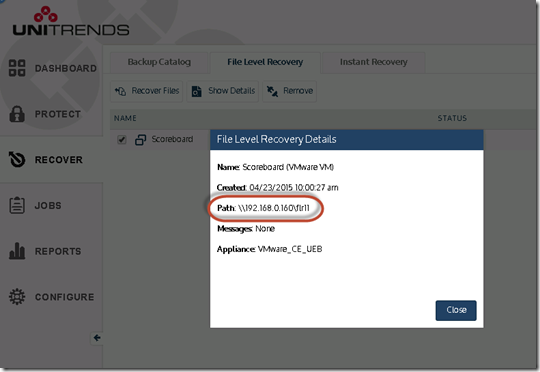Click the path text \\192.168.0.160\flr11
540x372 pixels.
(x=274, y=208)
